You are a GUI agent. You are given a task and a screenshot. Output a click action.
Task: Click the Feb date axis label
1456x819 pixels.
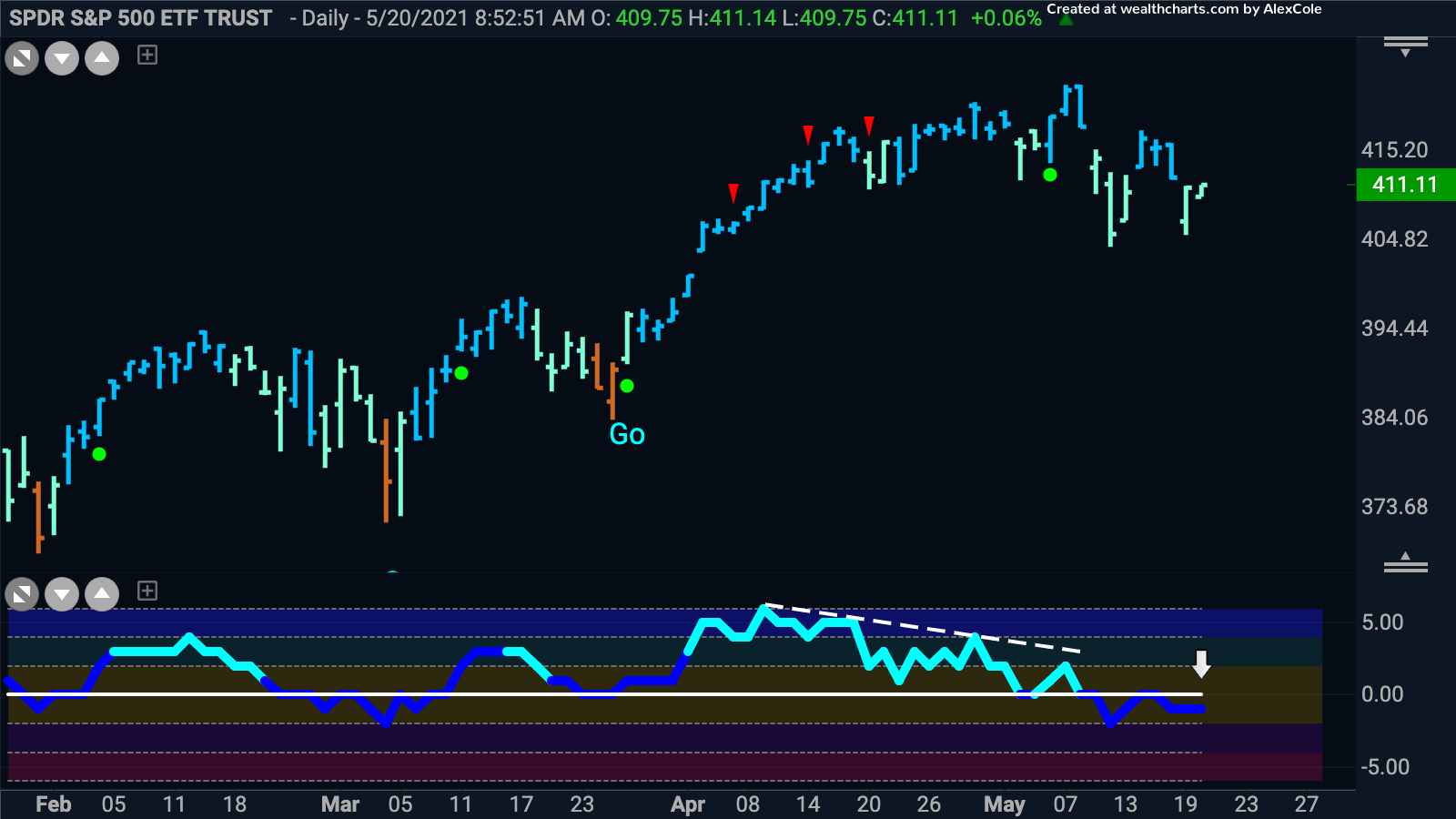tap(53, 804)
